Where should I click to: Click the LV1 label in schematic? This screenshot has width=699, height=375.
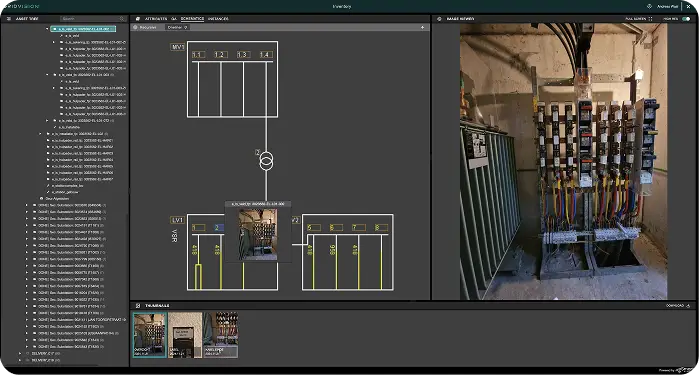[177, 220]
